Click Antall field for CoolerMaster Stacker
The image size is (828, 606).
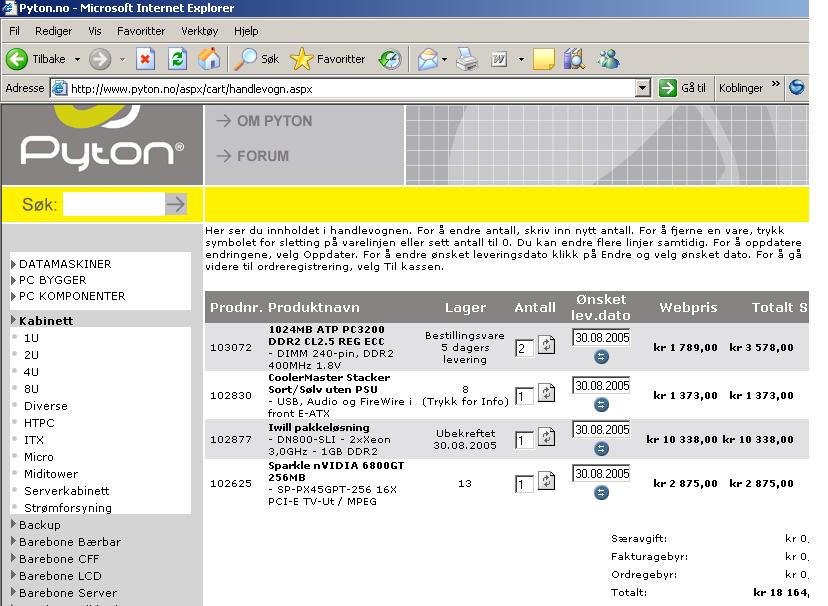524,396
